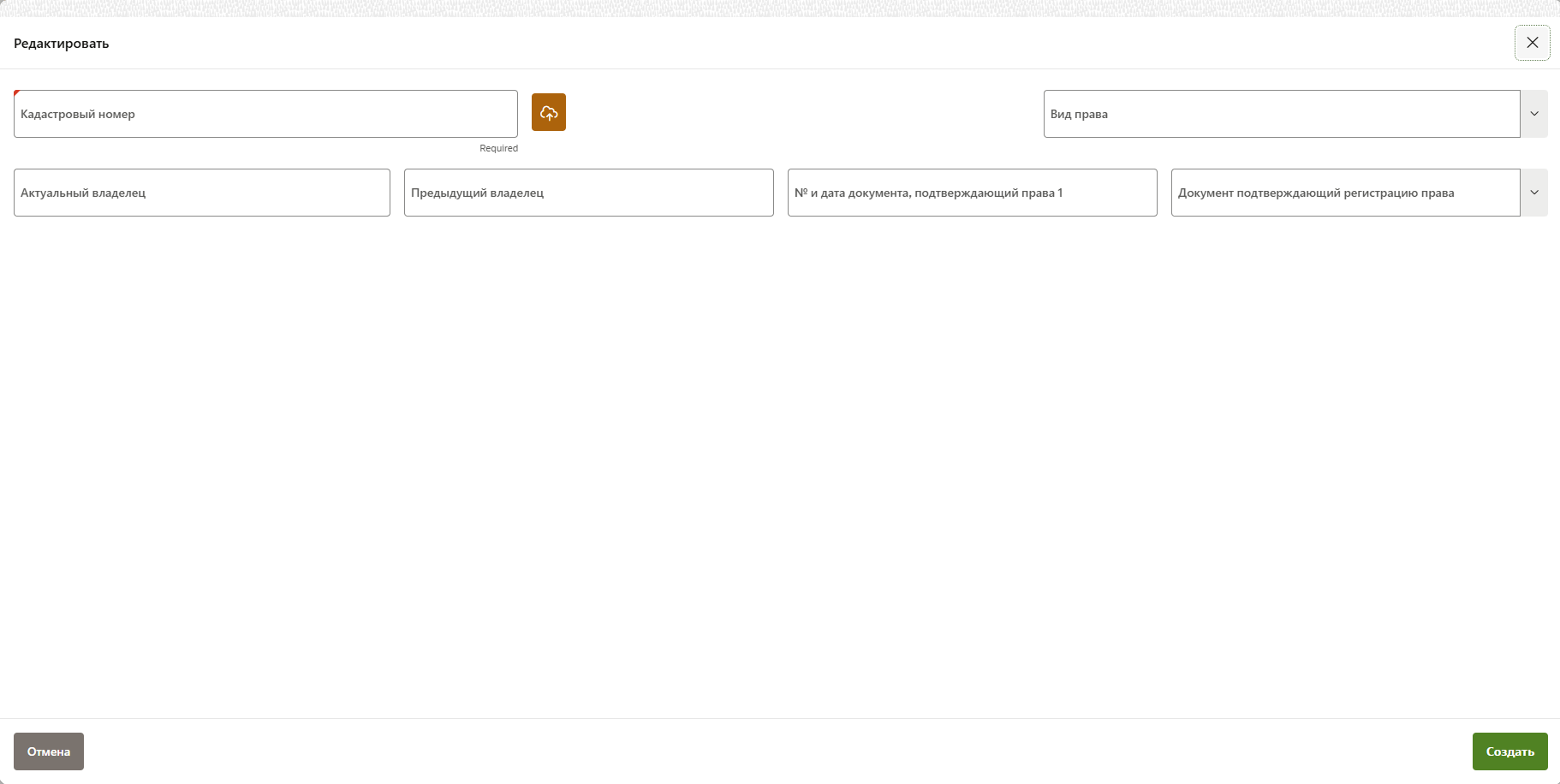Focus the Кадастровый номер input field

point(265,114)
